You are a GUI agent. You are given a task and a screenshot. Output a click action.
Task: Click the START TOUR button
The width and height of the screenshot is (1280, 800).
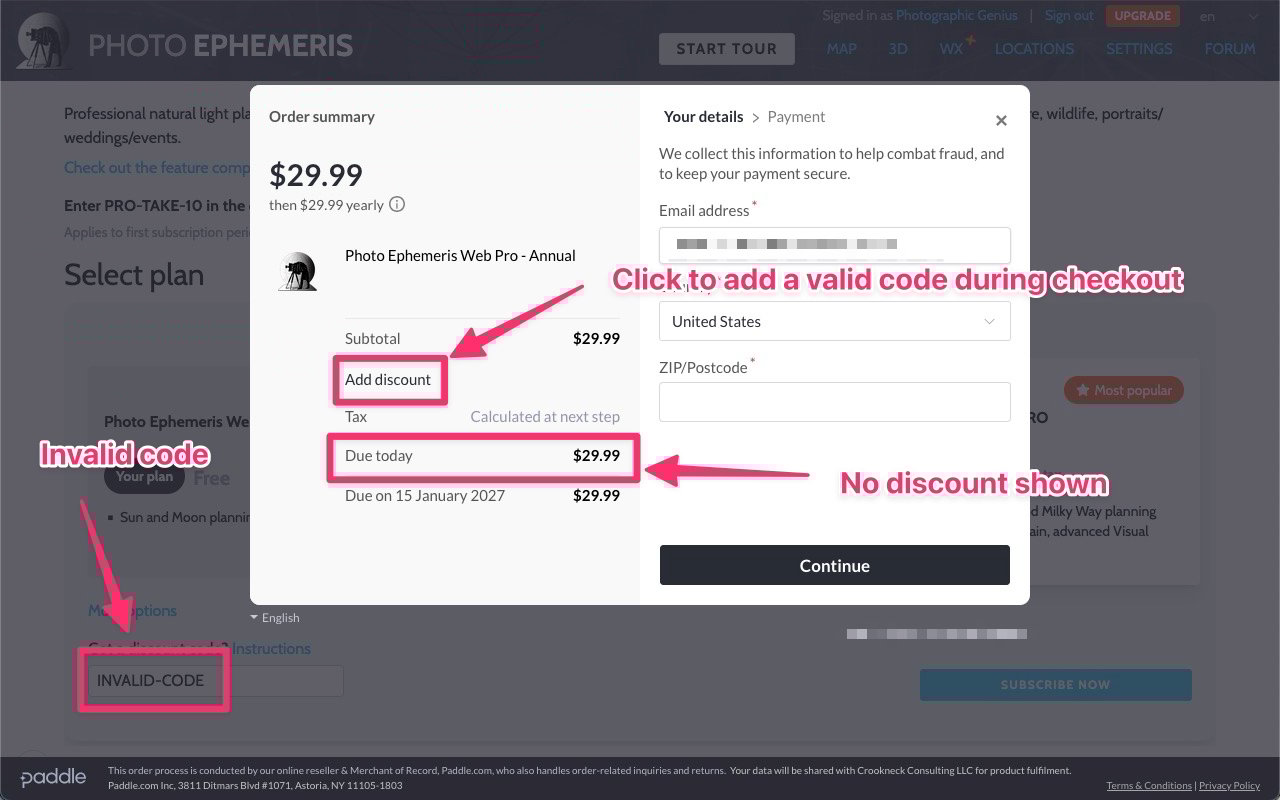[x=727, y=49]
